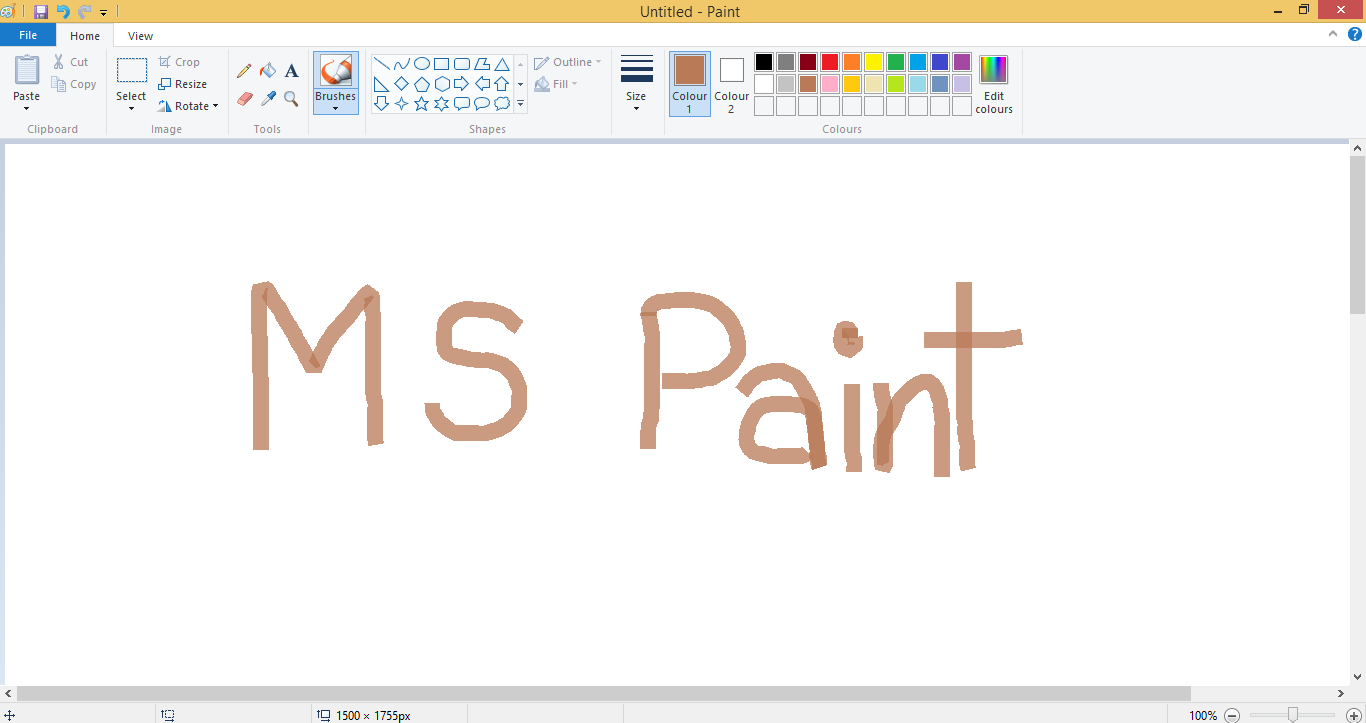Switch to the View tab

[140, 36]
